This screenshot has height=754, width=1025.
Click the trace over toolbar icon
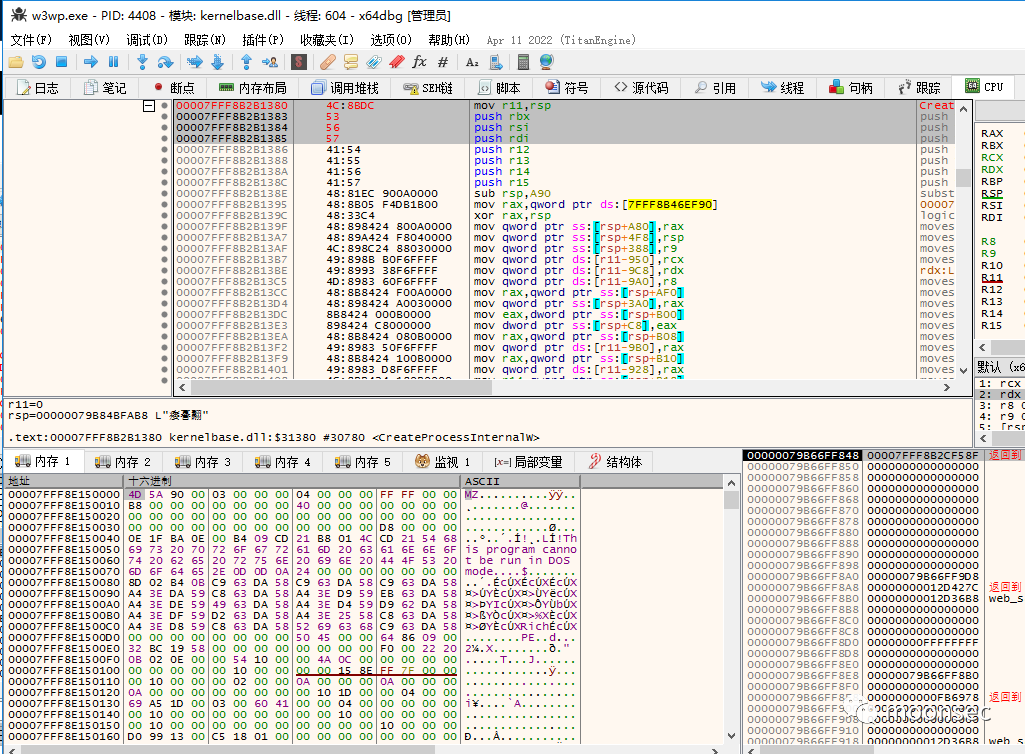(x=218, y=62)
